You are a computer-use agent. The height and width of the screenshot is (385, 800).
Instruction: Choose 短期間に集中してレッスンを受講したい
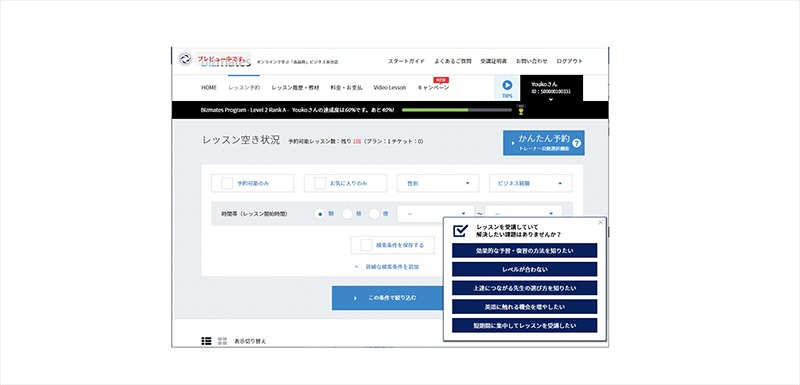(x=524, y=325)
